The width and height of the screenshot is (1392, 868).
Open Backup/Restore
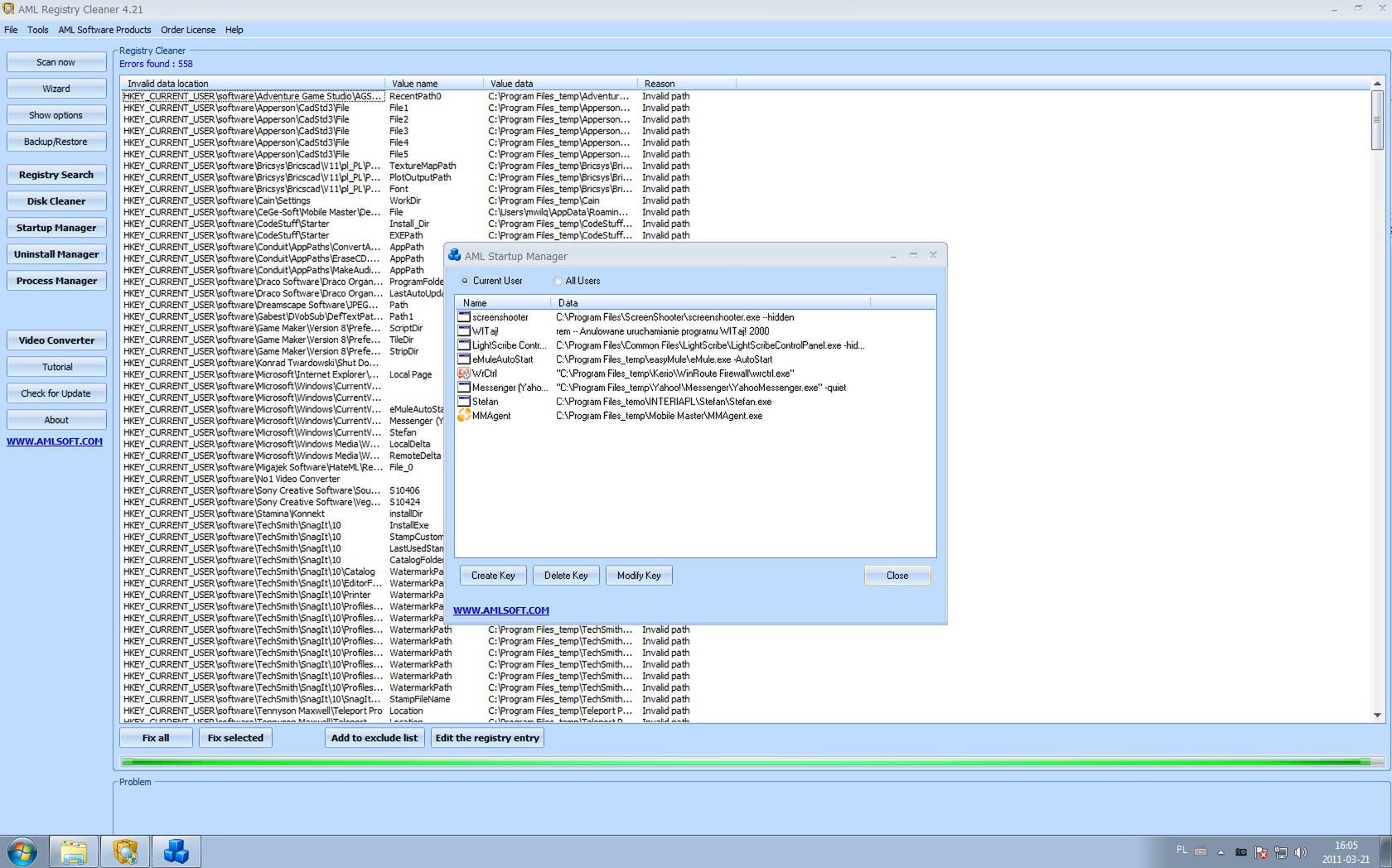pos(56,142)
